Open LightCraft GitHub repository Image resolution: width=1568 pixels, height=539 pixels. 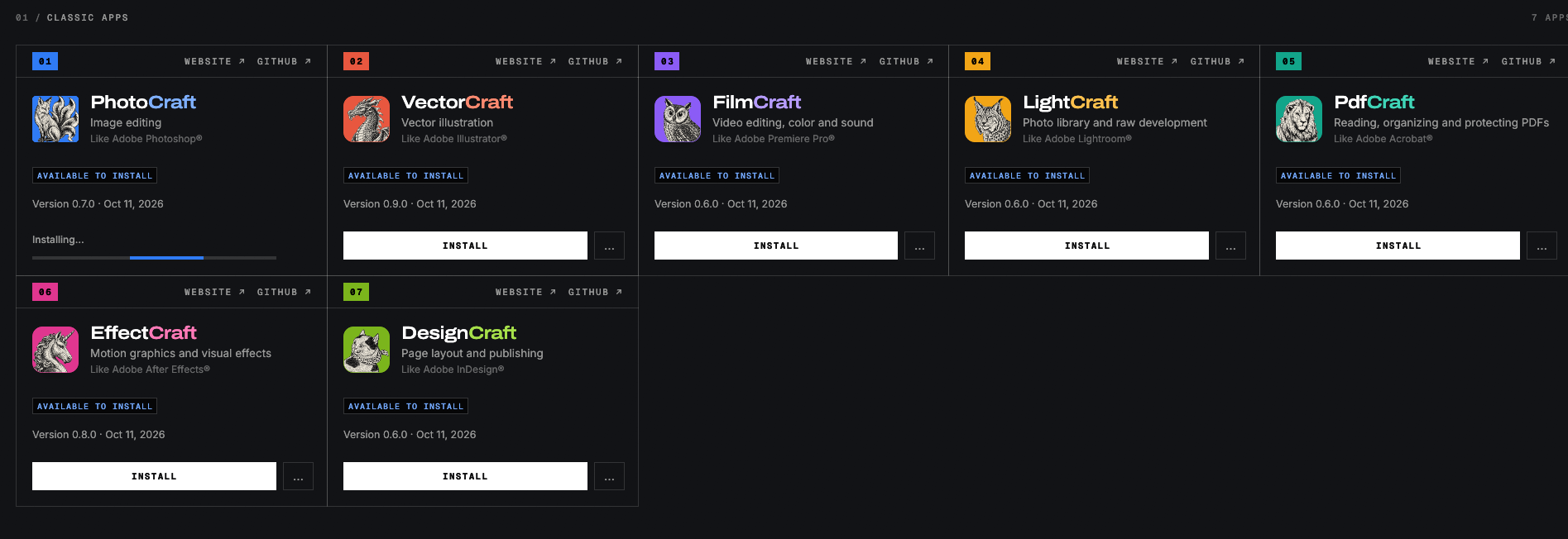[1217, 61]
